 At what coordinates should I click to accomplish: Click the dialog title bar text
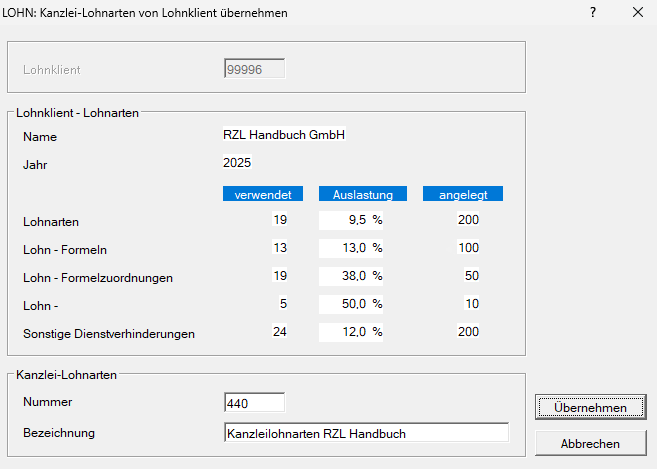(x=146, y=13)
